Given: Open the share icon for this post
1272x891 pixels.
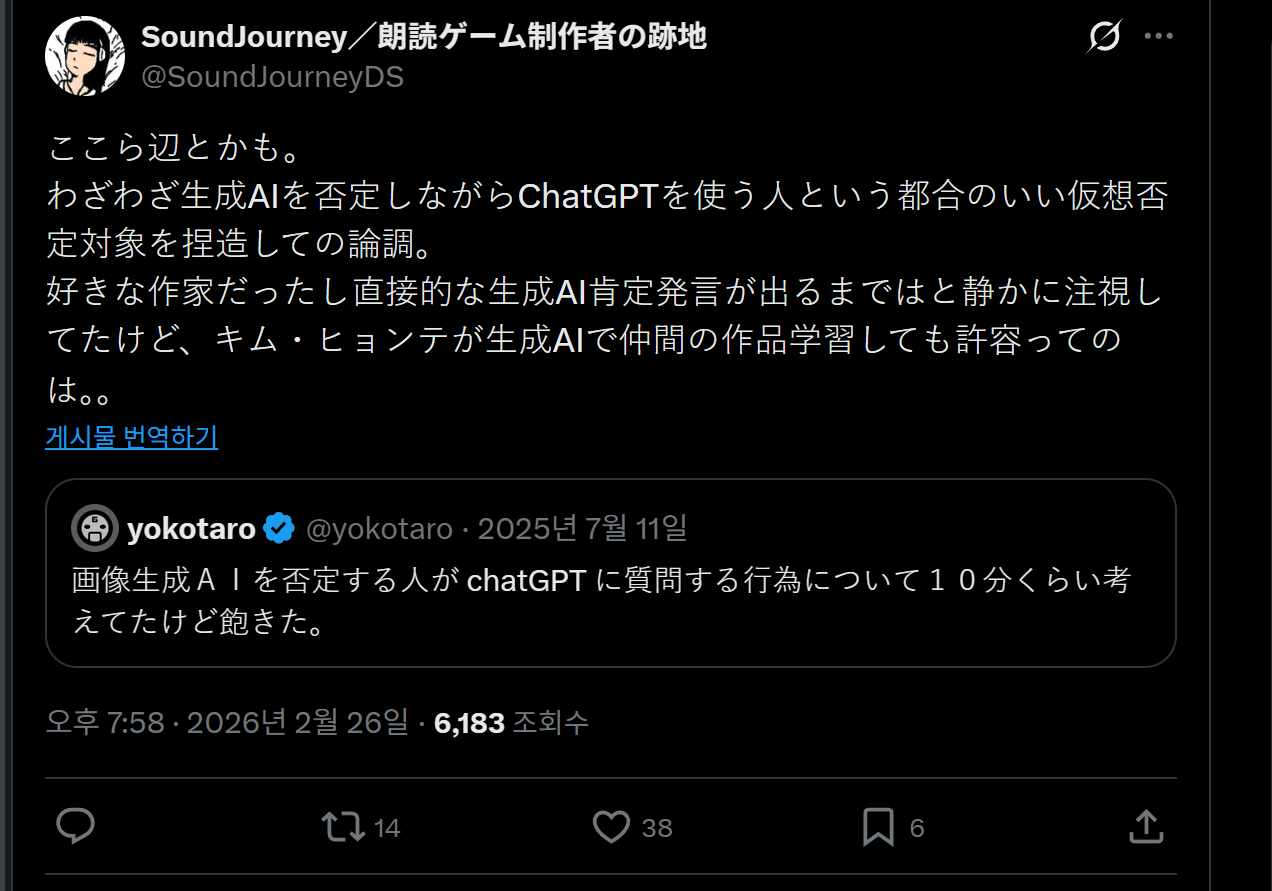Looking at the screenshot, I should coord(1145,827).
